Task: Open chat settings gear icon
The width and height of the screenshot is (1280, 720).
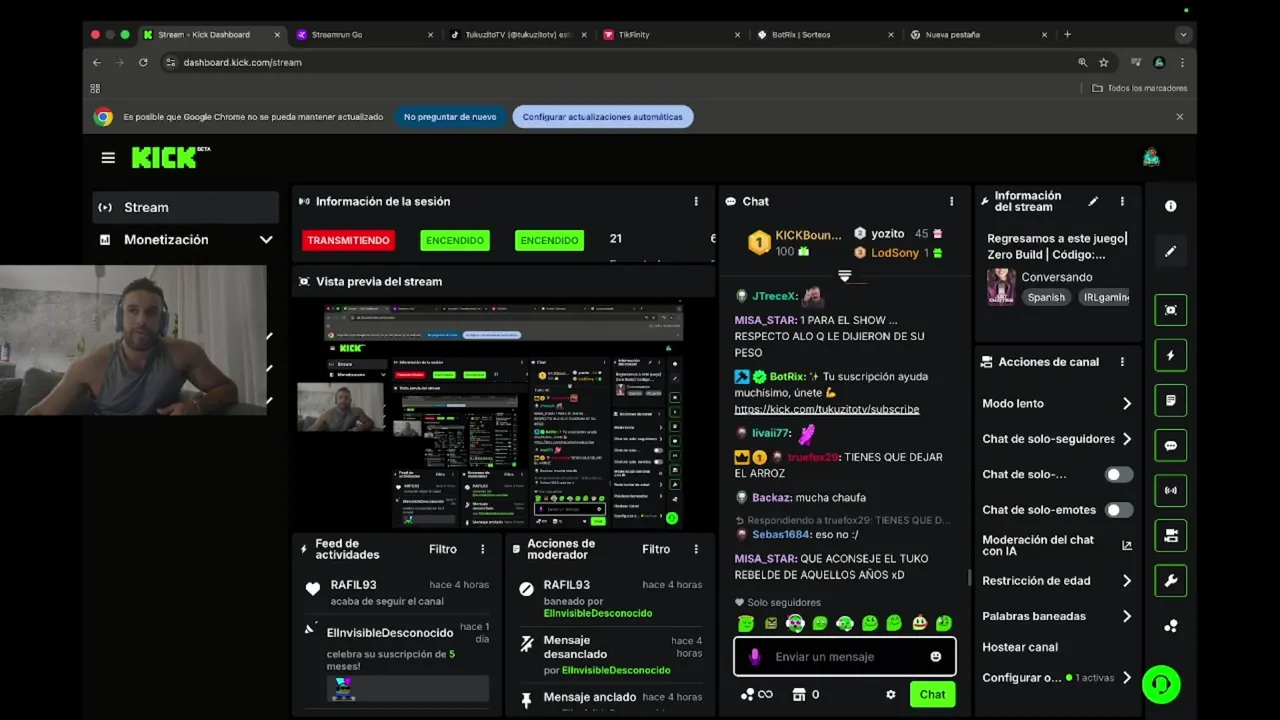Action: pyautogui.click(x=891, y=694)
